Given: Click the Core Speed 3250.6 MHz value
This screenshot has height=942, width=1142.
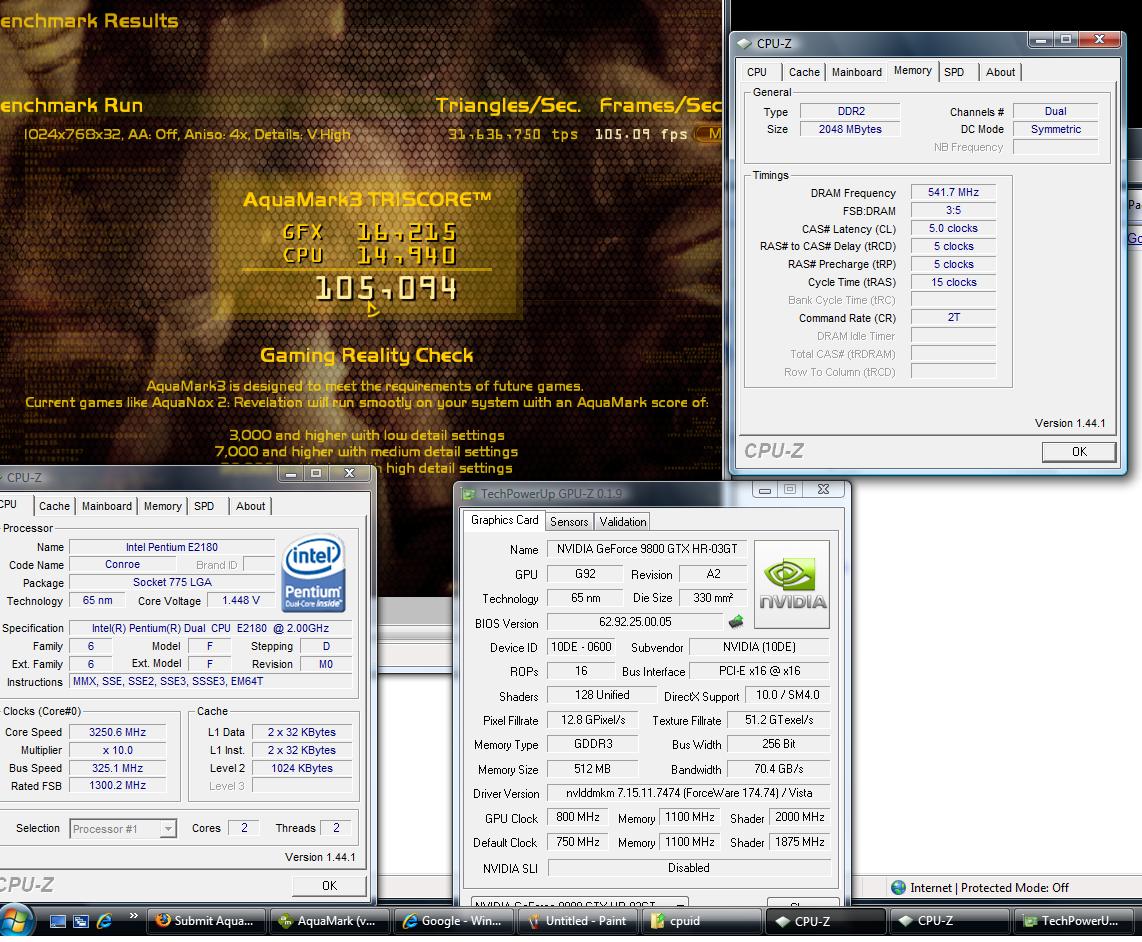Looking at the screenshot, I should coord(117,732).
